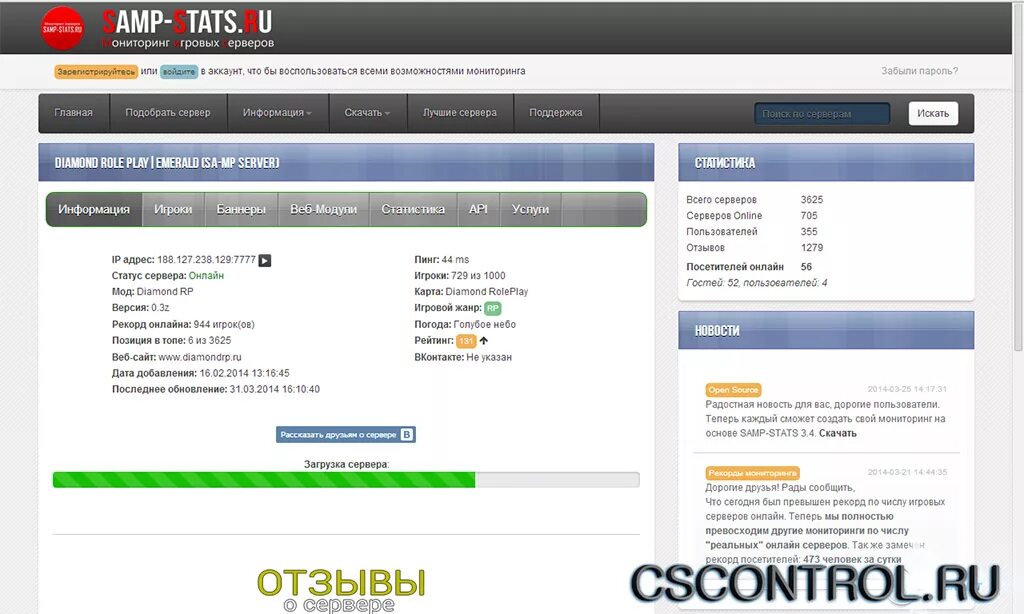Click the Серверов Online 705 statistic
Screen dimensions: 1024x614
[752, 216]
